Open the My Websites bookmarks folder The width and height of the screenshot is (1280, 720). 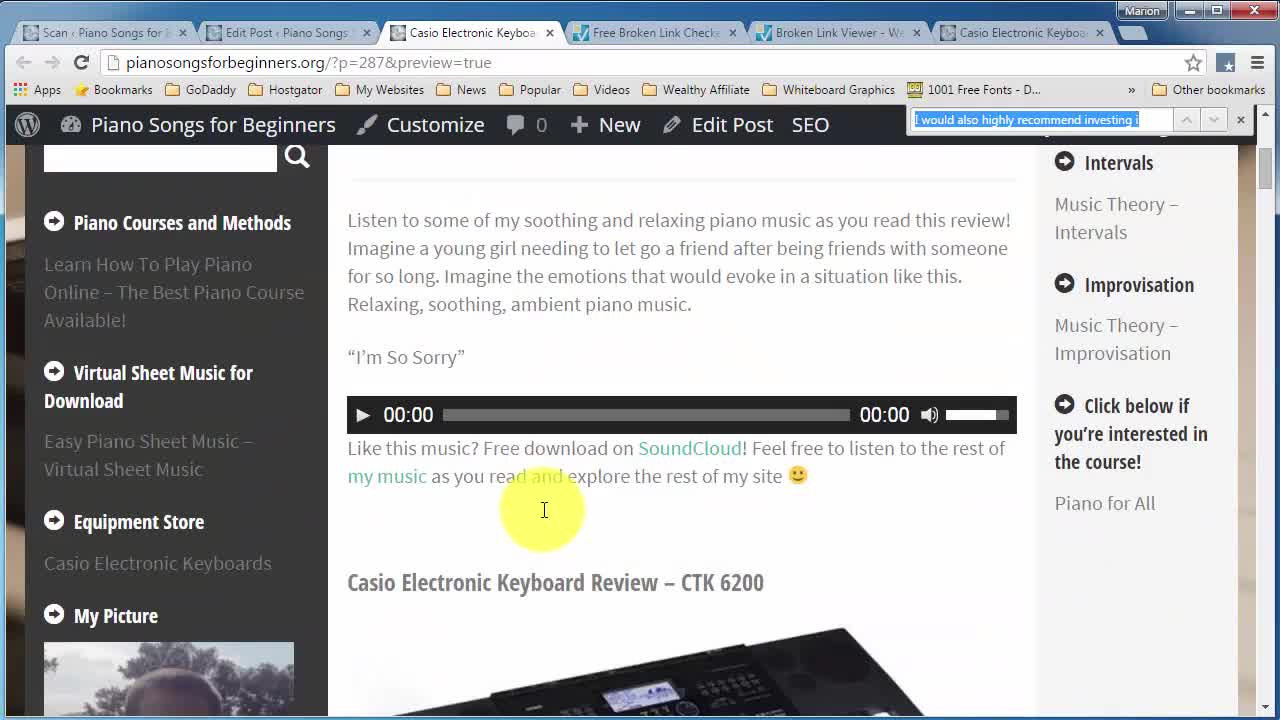point(379,90)
